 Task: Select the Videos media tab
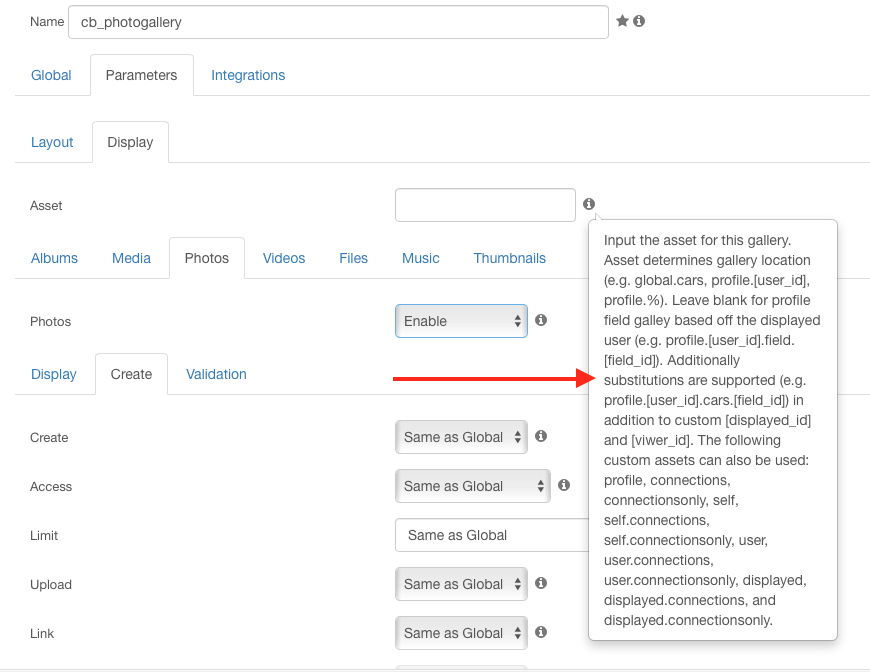point(284,258)
